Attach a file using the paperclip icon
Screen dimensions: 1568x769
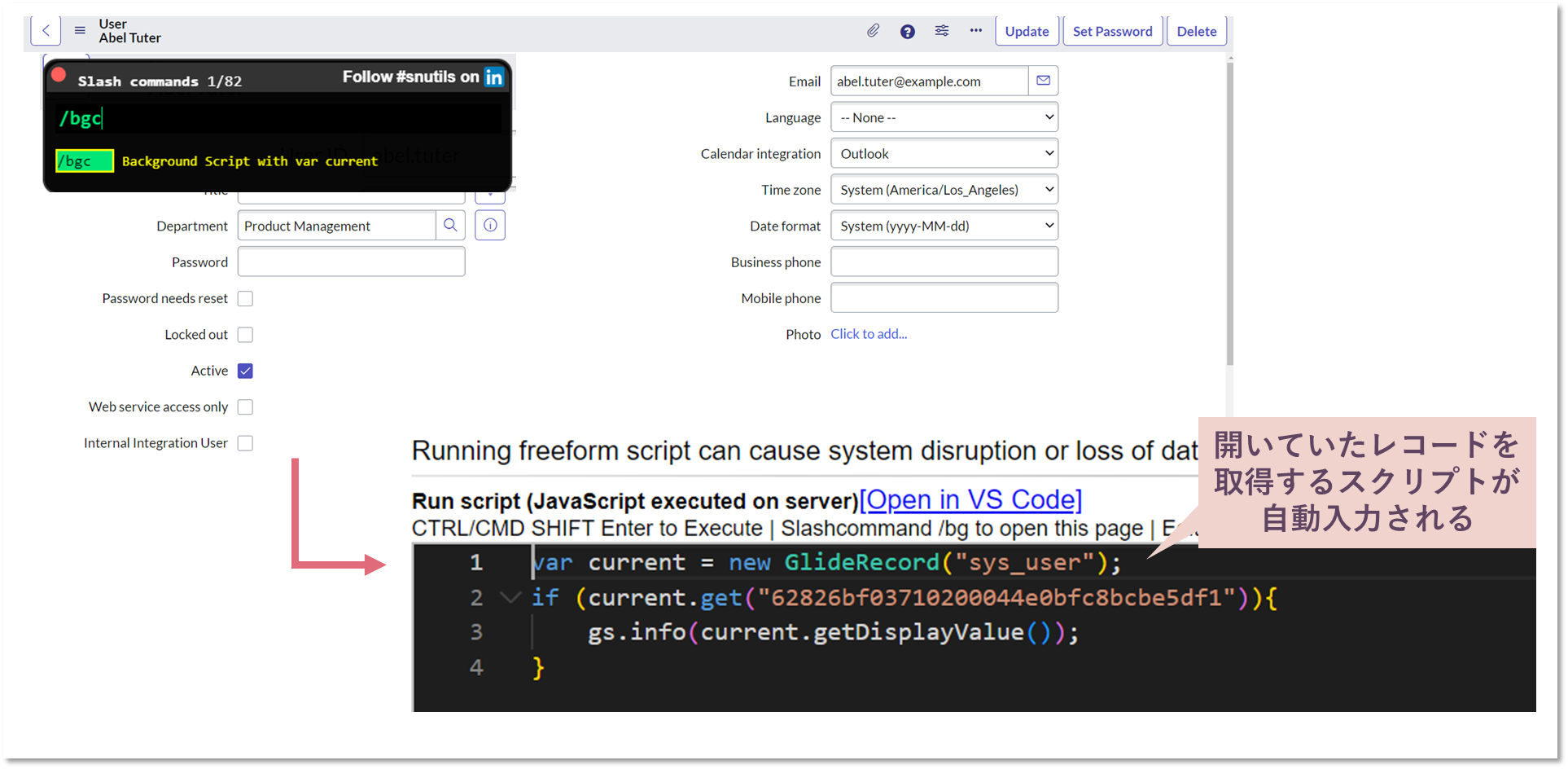(873, 30)
